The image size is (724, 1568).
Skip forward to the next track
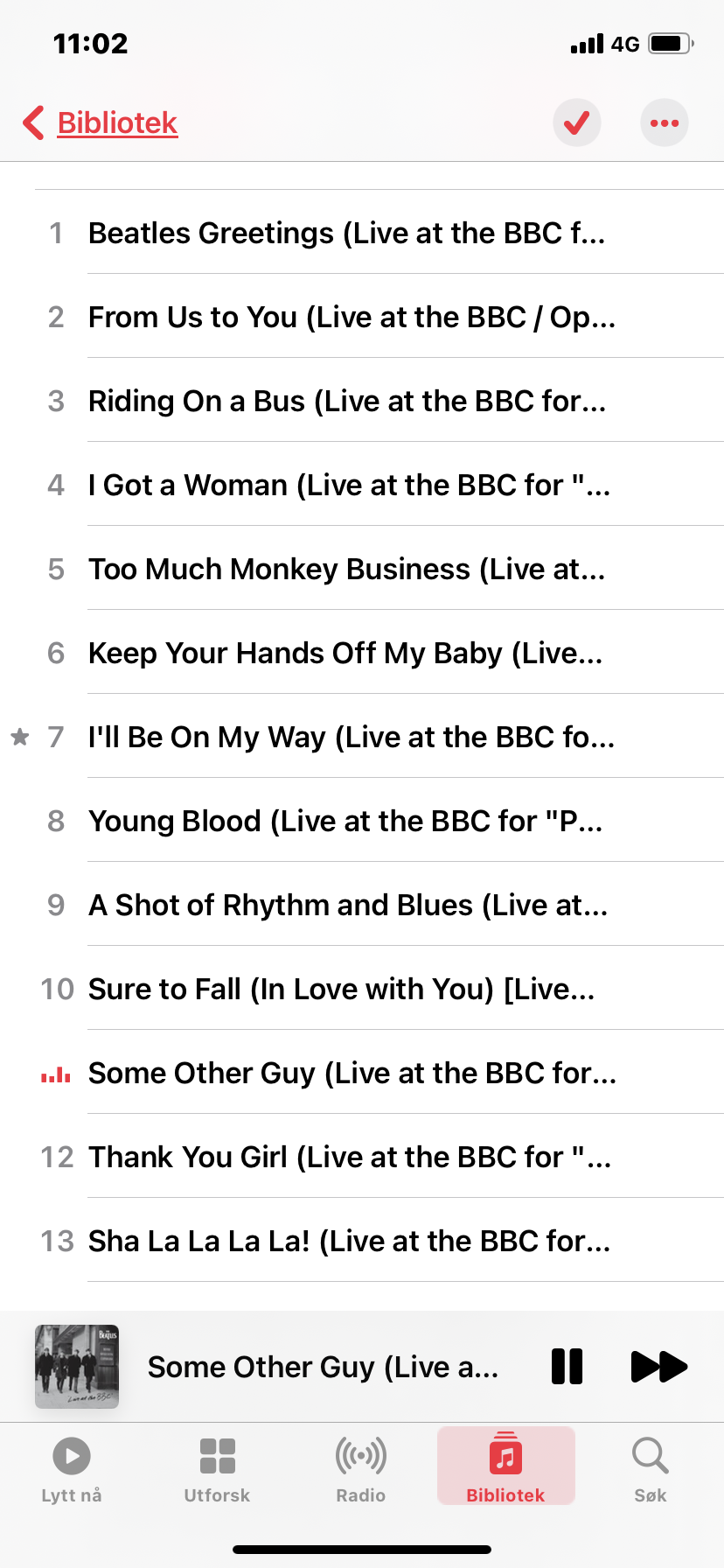point(659,1366)
